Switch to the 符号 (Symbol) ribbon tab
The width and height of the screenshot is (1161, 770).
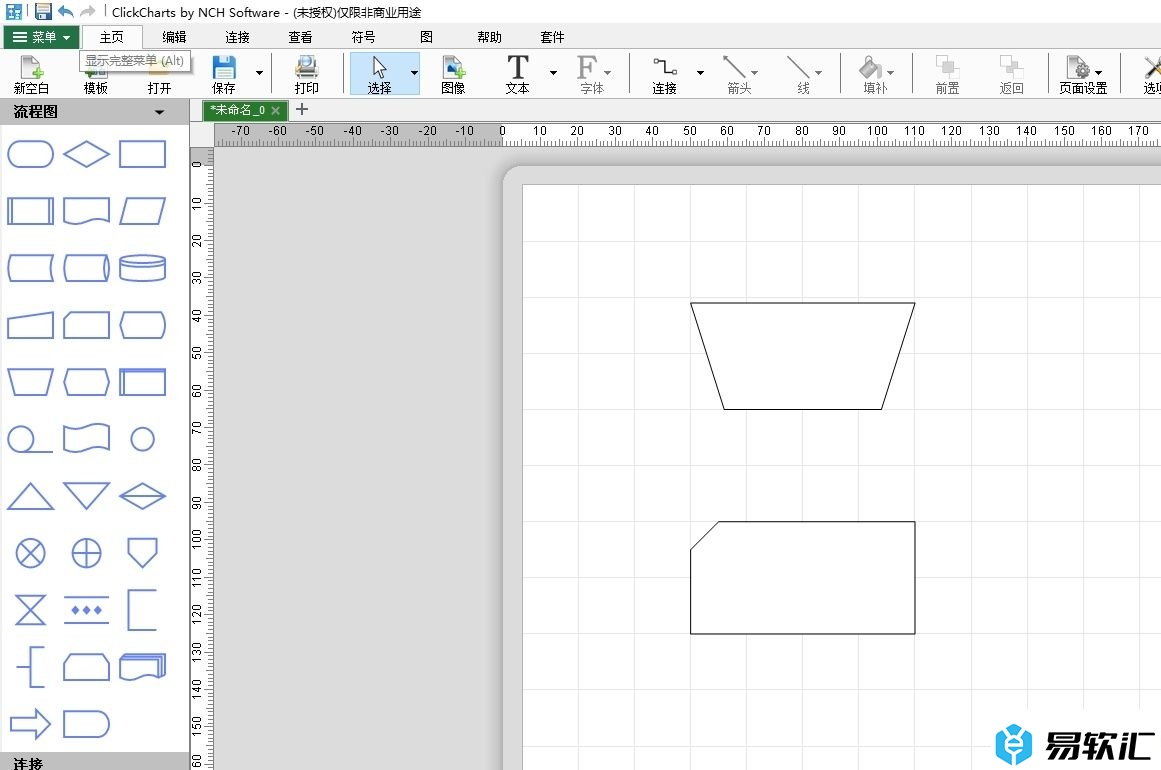click(x=364, y=37)
